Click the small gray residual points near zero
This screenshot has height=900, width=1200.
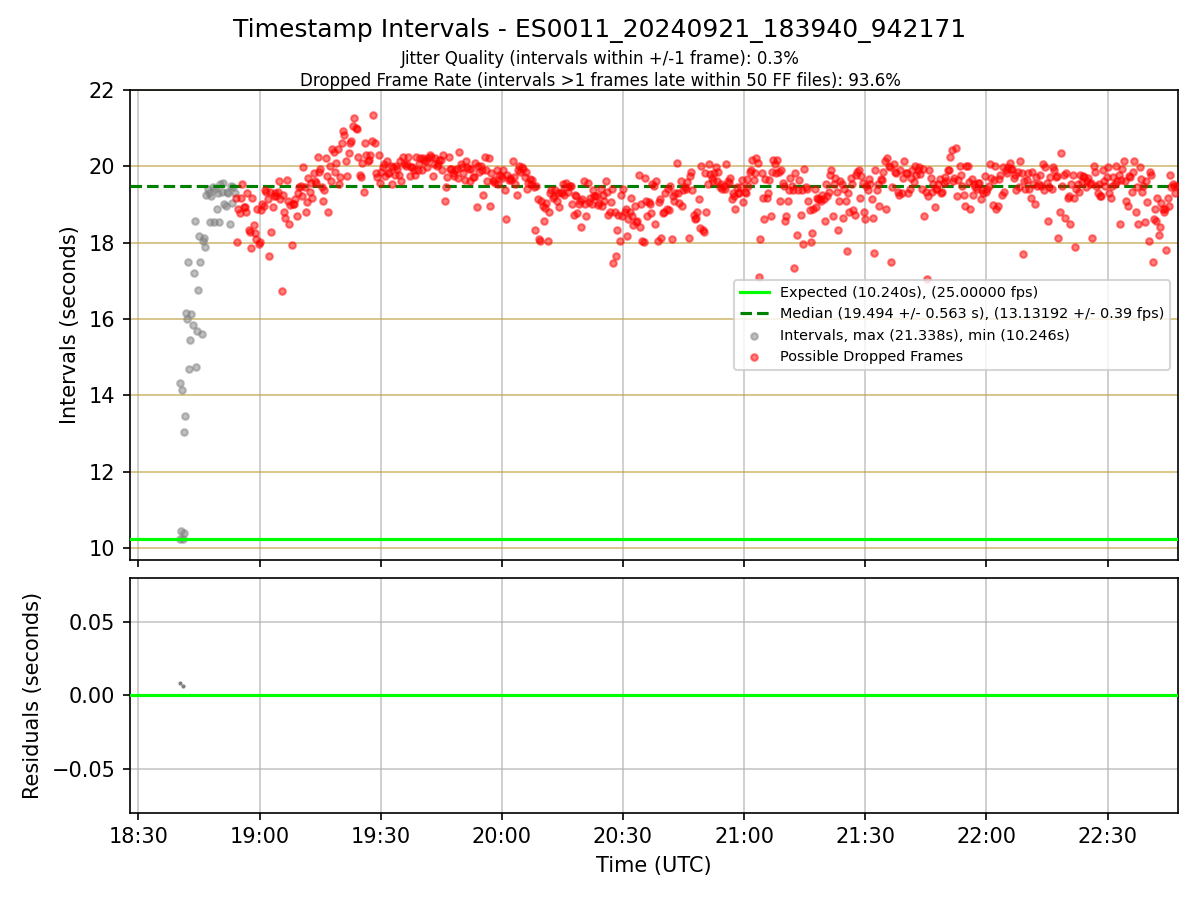(181, 685)
